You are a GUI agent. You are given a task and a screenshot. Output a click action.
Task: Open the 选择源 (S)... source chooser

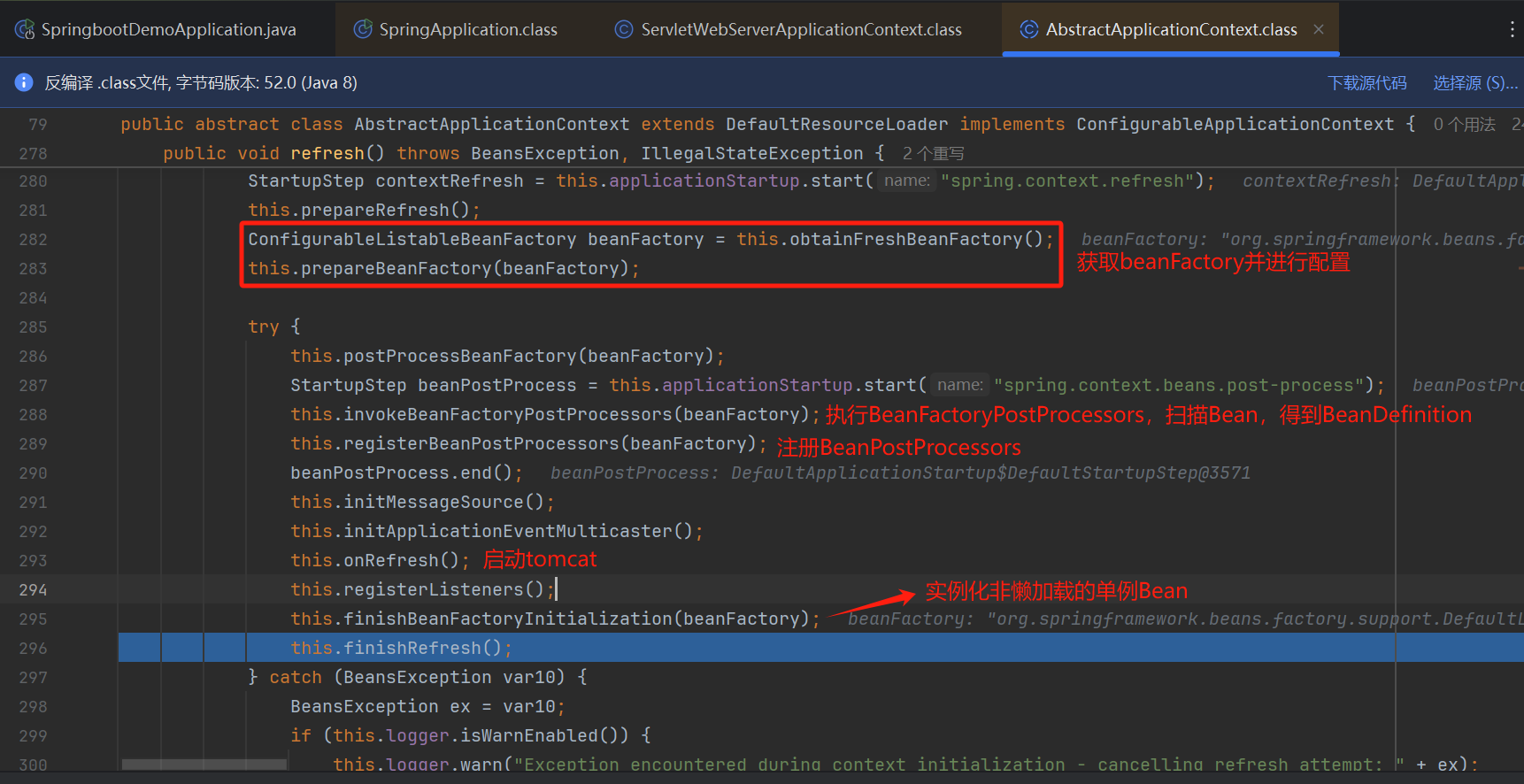[x=1474, y=82]
